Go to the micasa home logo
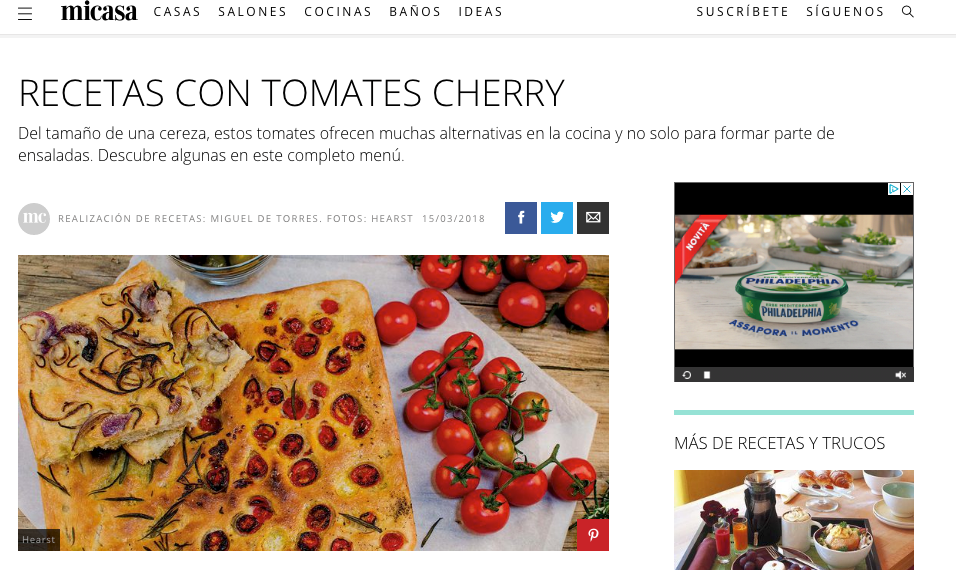 pyautogui.click(x=99, y=11)
